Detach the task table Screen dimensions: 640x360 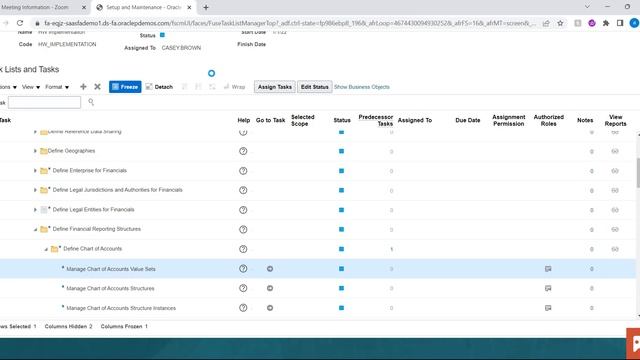coord(159,87)
